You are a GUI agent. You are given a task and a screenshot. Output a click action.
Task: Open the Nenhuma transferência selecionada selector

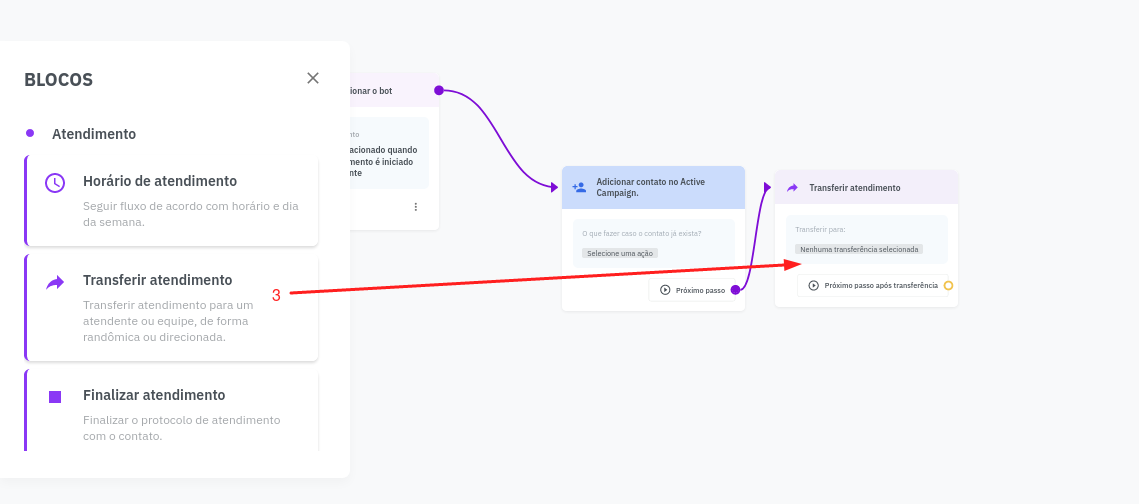[x=859, y=249]
